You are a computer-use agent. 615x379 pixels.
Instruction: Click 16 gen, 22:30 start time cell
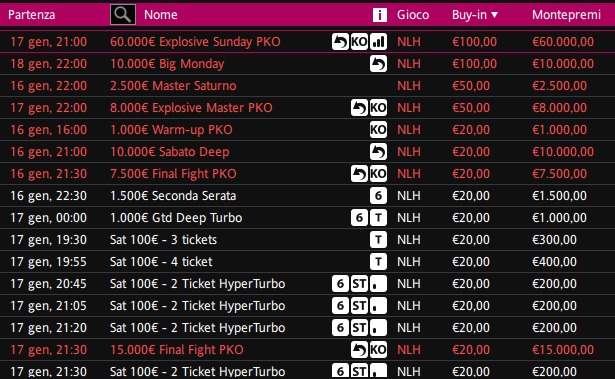49,195
